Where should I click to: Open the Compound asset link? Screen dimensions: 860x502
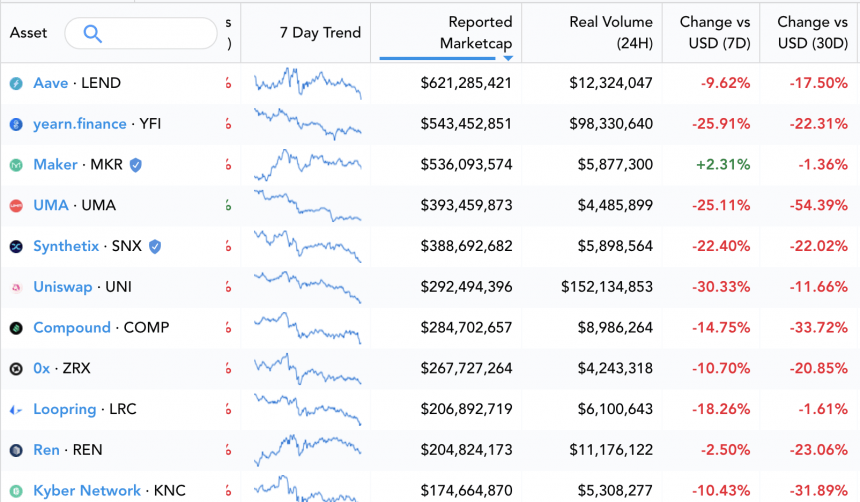72,328
